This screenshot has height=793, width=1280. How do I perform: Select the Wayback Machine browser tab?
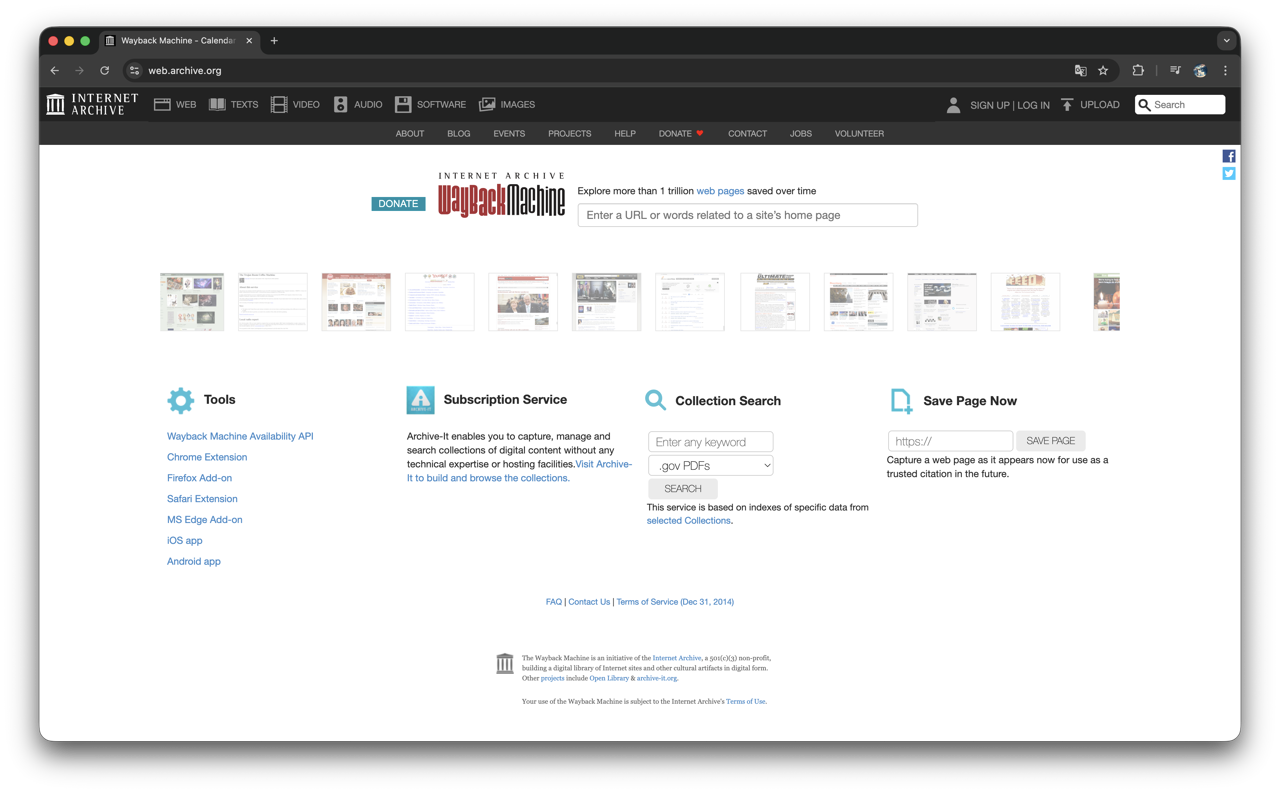point(179,41)
